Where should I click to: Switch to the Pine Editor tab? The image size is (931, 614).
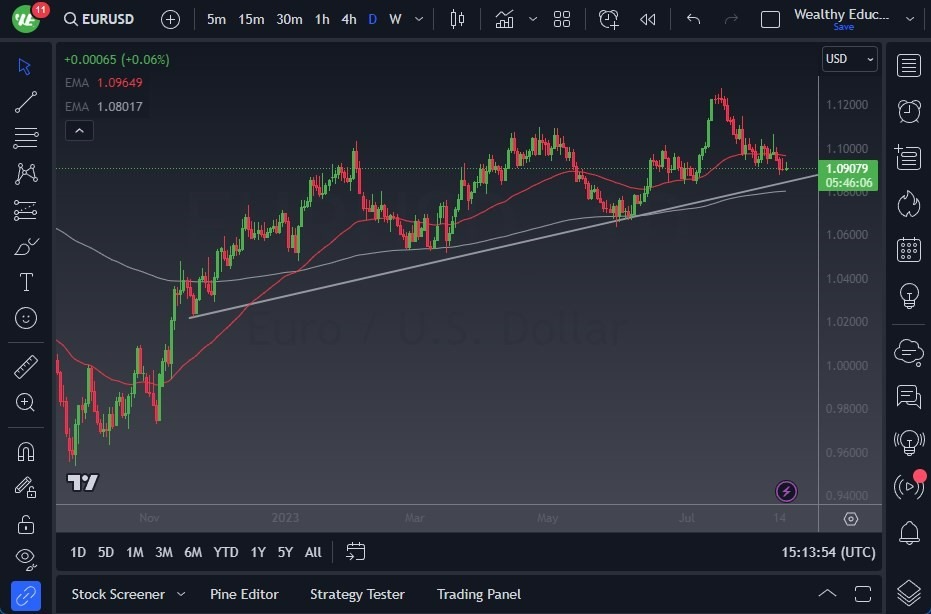(x=244, y=593)
